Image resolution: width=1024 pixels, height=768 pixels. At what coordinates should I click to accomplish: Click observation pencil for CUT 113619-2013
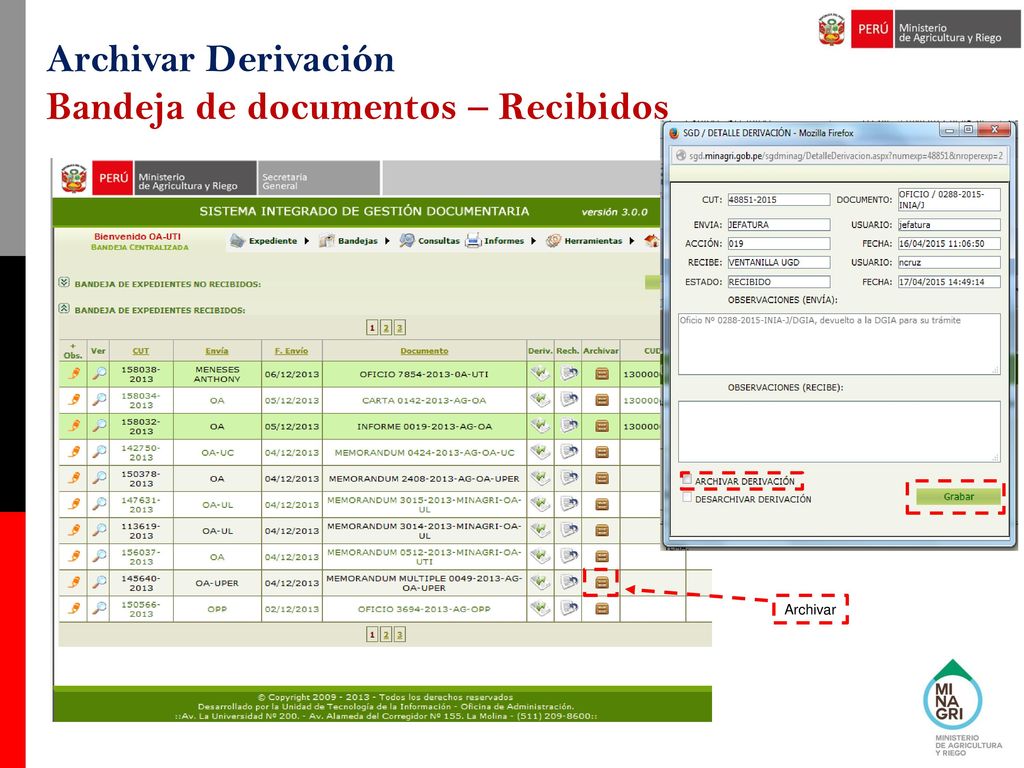74,530
